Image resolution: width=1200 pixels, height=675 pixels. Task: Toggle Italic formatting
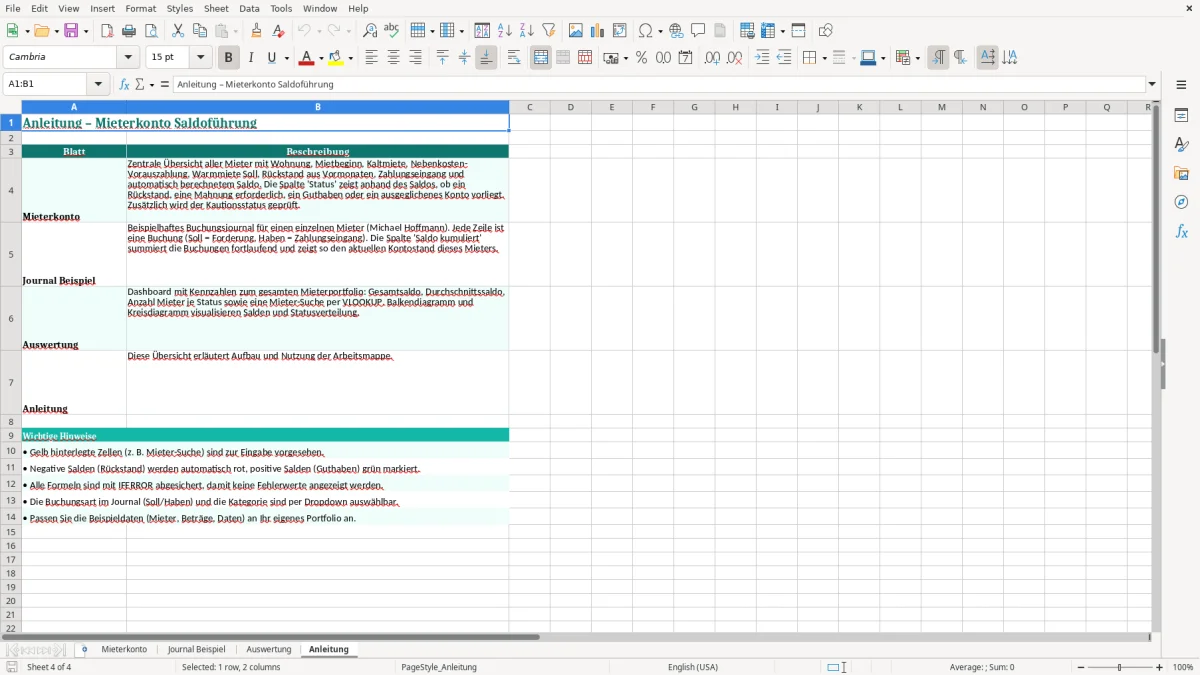250,58
